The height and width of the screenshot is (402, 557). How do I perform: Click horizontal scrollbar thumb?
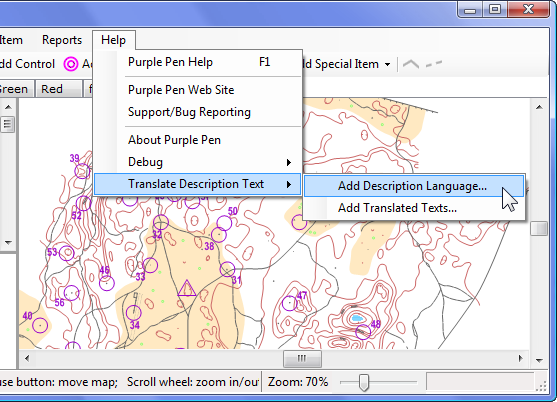pos(302,358)
